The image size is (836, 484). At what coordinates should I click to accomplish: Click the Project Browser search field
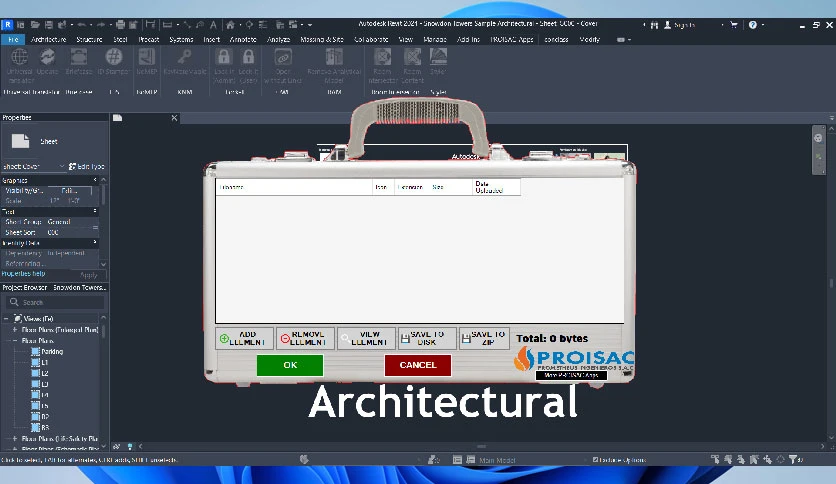(55, 302)
